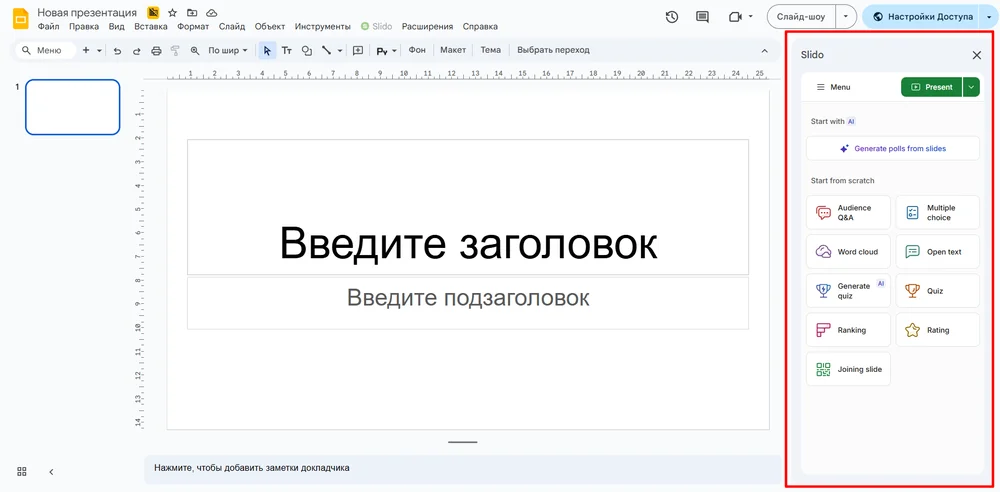Click the undo arrow icon
This screenshot has width=1000, height=492.
pyautogui.click(x=117, y=50)
